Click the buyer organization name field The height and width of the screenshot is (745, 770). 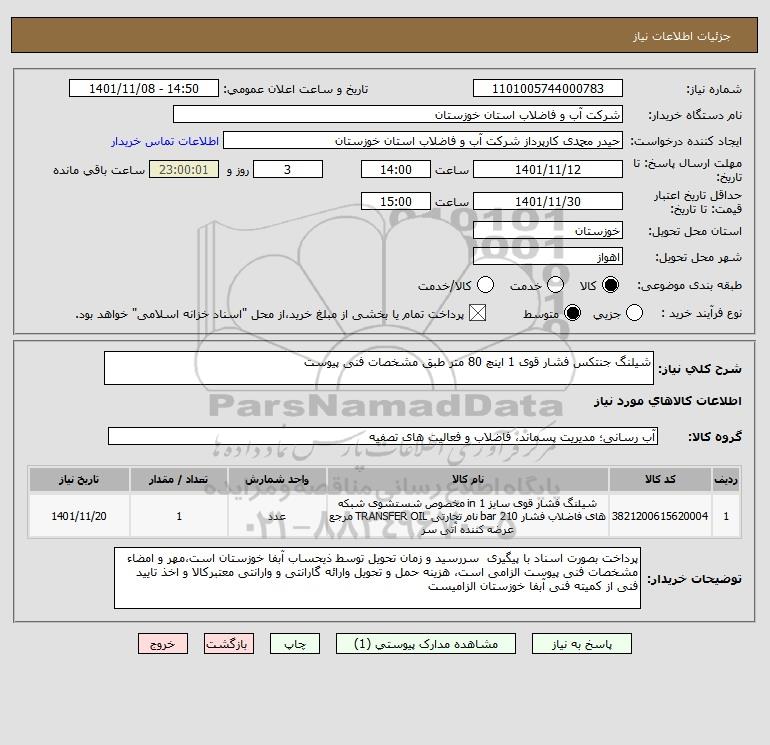pyautogui.click(x=398, y=114)
